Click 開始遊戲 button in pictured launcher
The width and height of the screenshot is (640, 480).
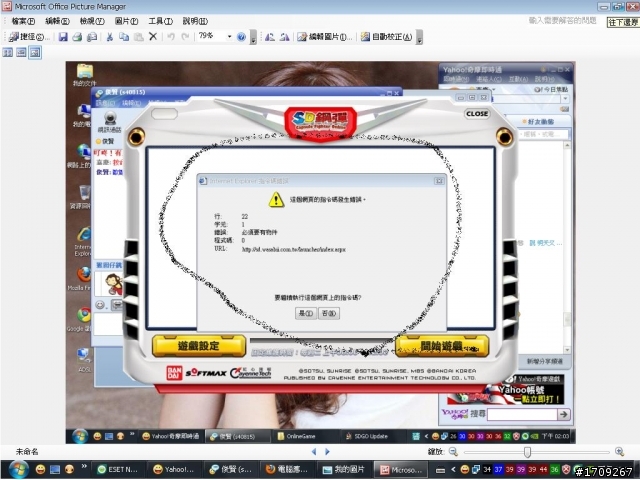(x=442, y=346)
